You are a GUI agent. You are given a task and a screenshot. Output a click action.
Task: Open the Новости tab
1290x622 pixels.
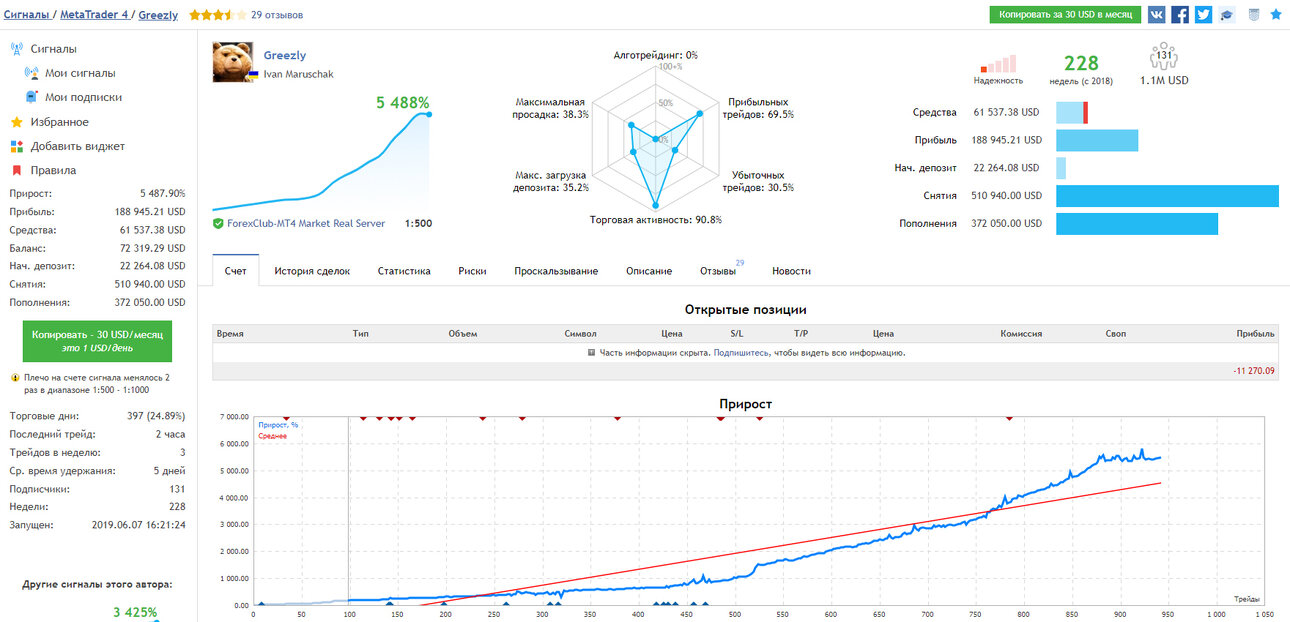pos(791,271)
